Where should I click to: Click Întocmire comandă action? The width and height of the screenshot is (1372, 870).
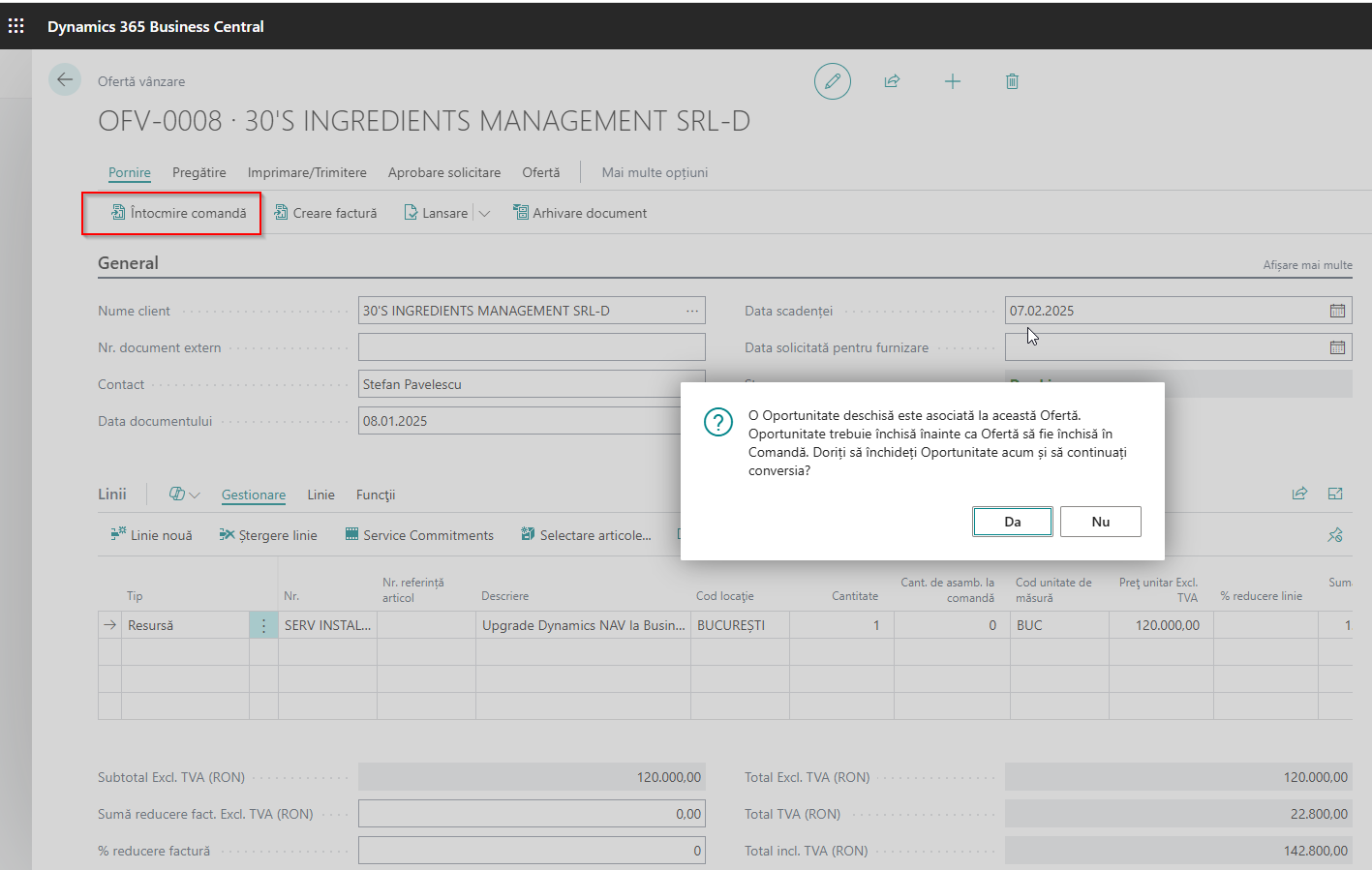(179, 213)
